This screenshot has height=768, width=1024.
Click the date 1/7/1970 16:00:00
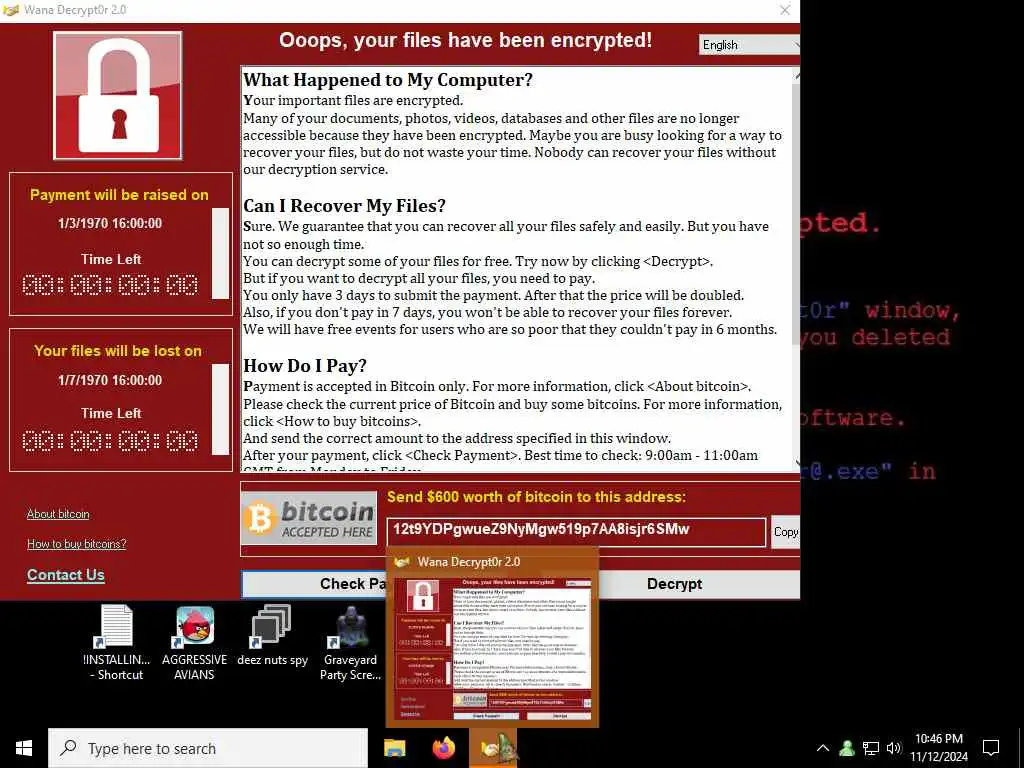coord(110,380)
